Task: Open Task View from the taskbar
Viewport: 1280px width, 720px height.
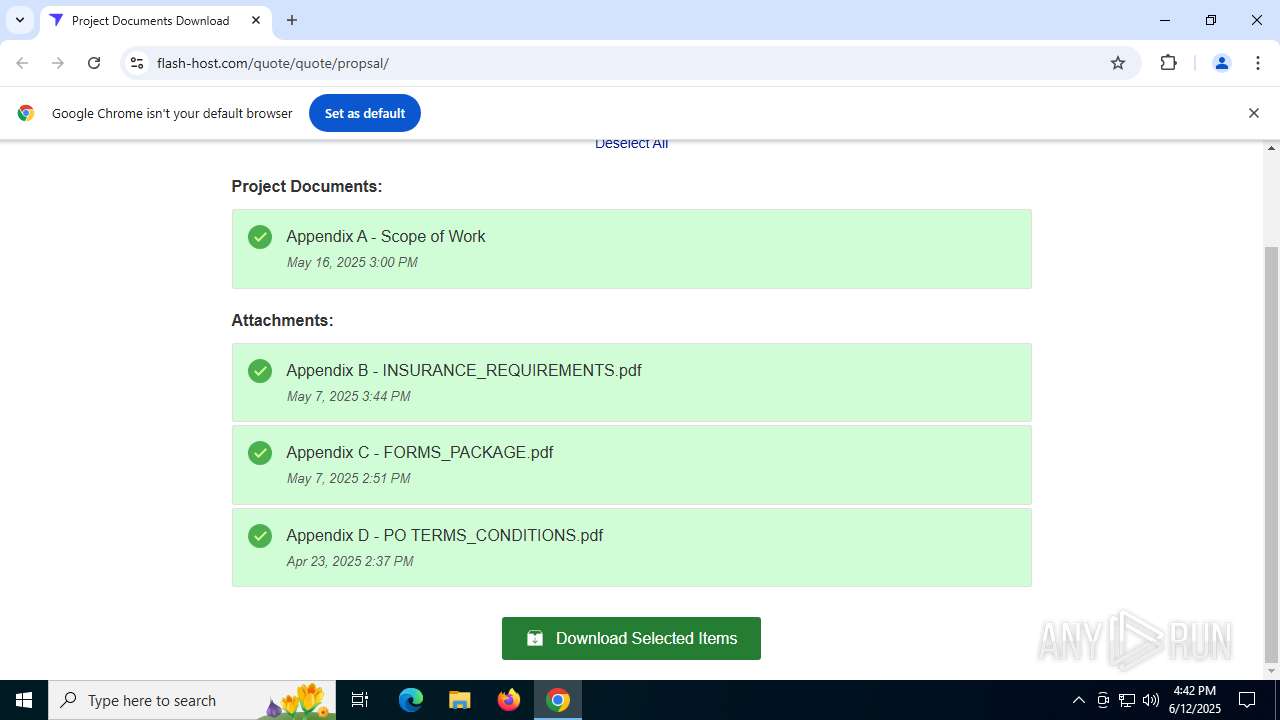Action: 360,700
